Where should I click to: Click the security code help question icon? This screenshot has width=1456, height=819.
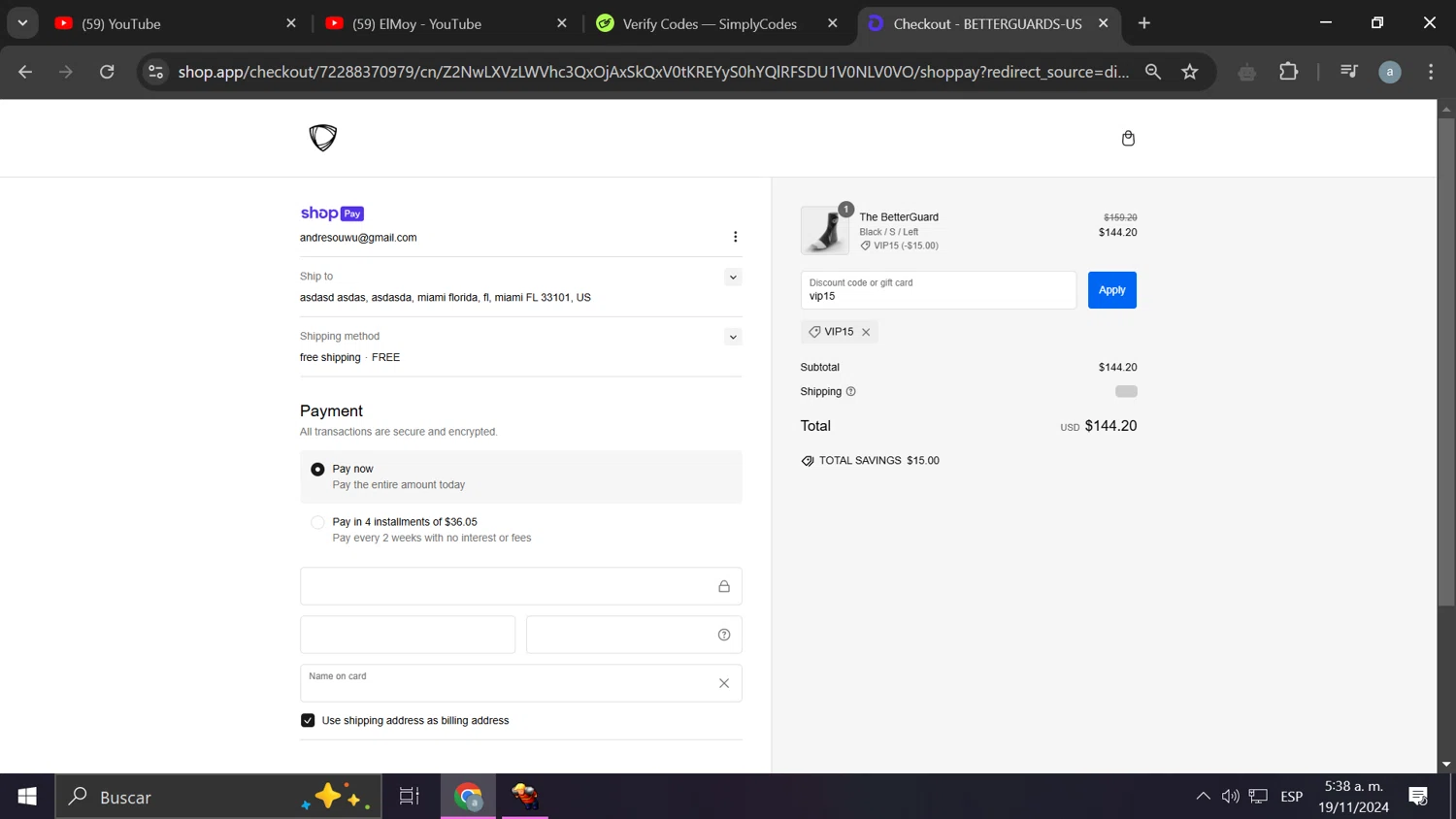(724, 635)
